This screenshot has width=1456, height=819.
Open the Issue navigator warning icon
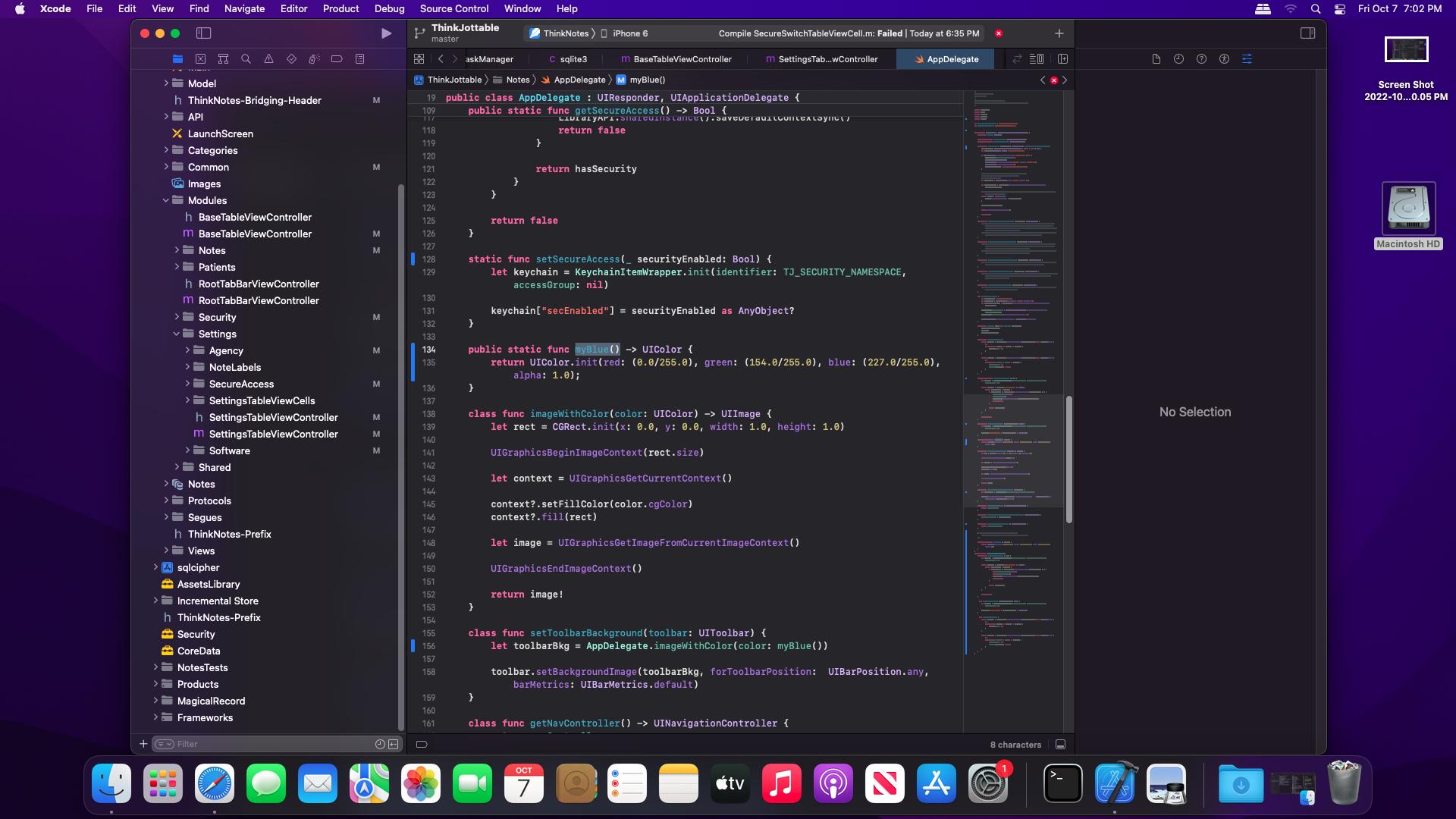pyautogui.click(x=268, y=59)
